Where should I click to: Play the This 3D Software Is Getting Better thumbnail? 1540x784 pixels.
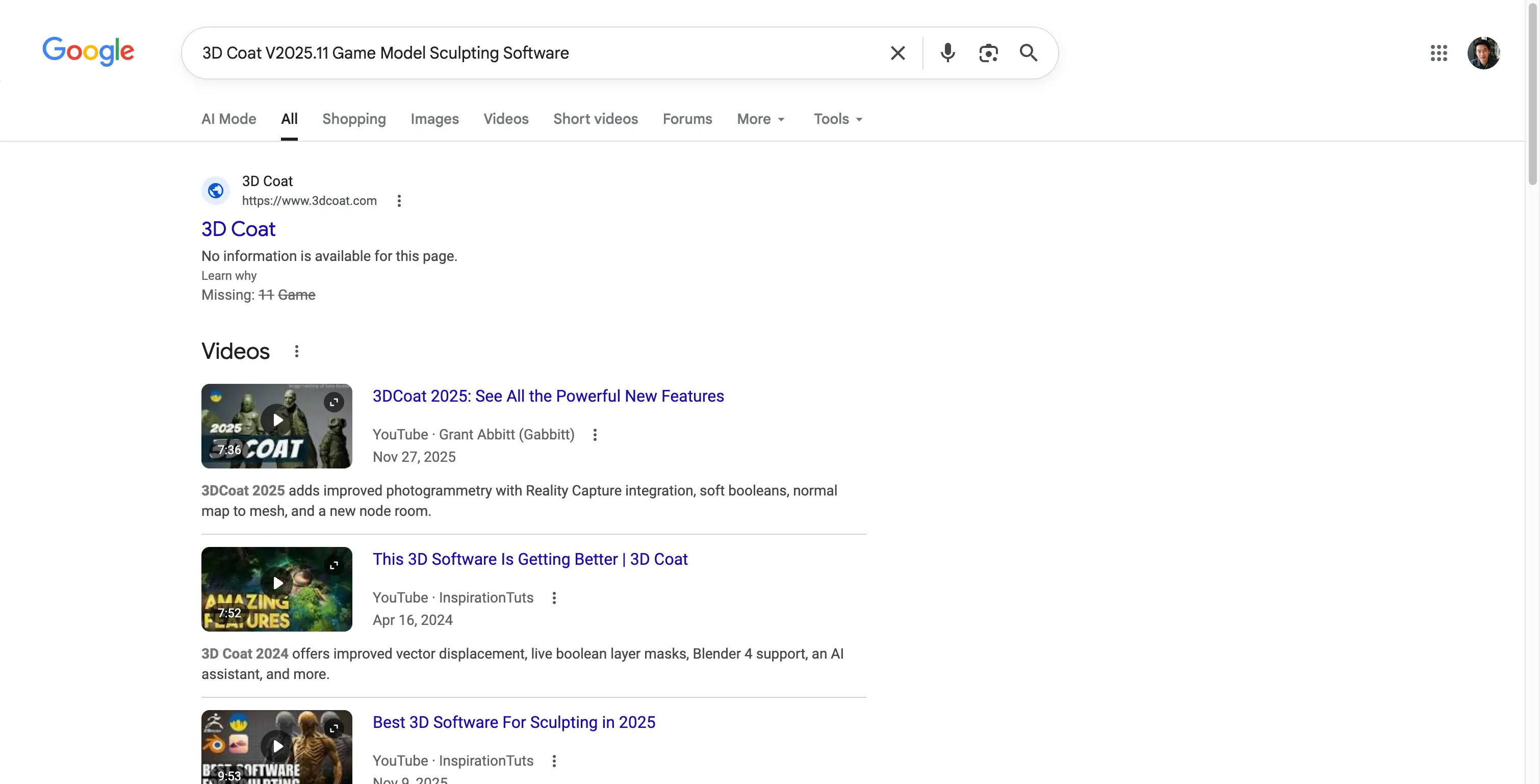[277, 583]
